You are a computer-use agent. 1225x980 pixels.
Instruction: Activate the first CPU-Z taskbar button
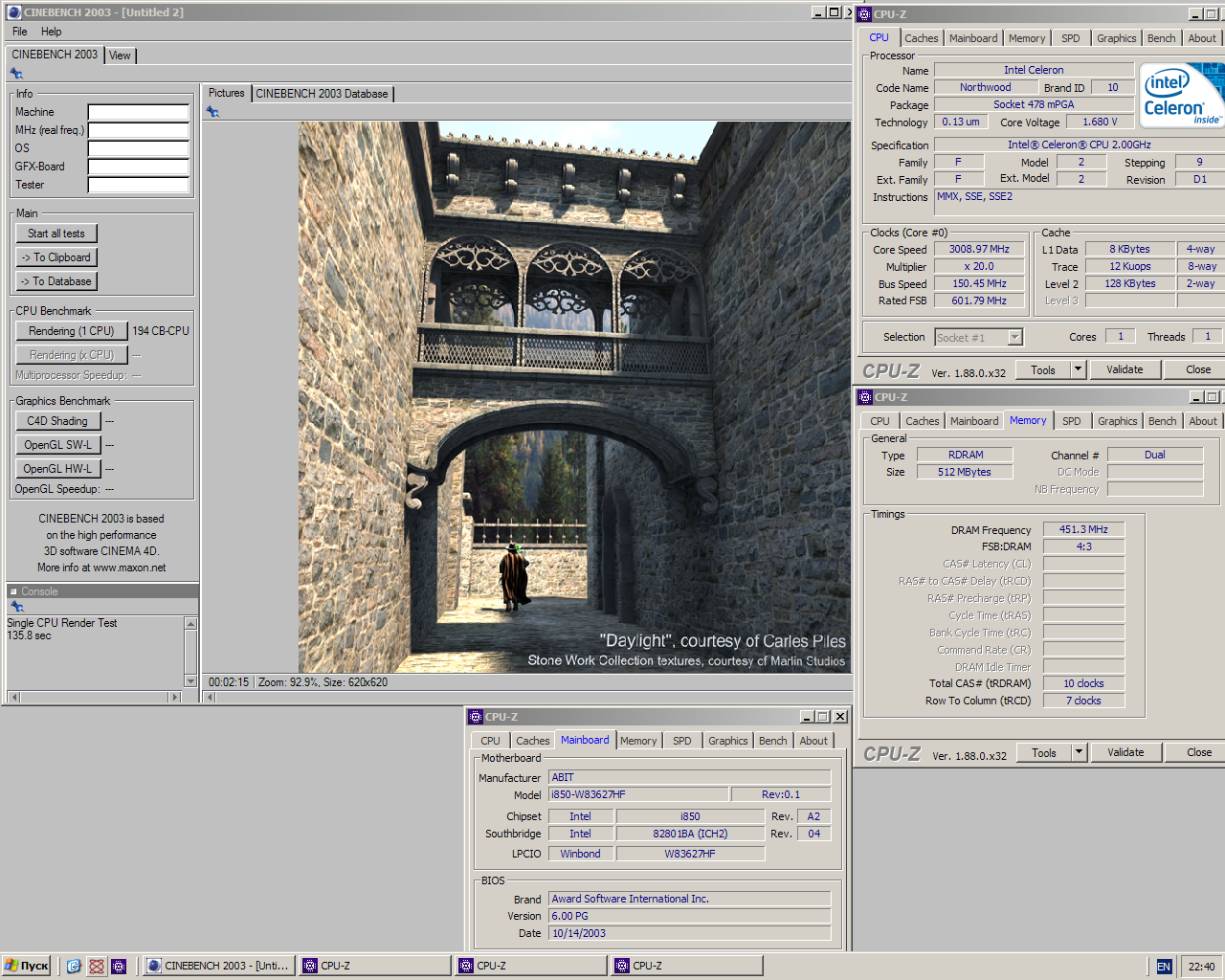pyautogui.click(x=374, y=966)
